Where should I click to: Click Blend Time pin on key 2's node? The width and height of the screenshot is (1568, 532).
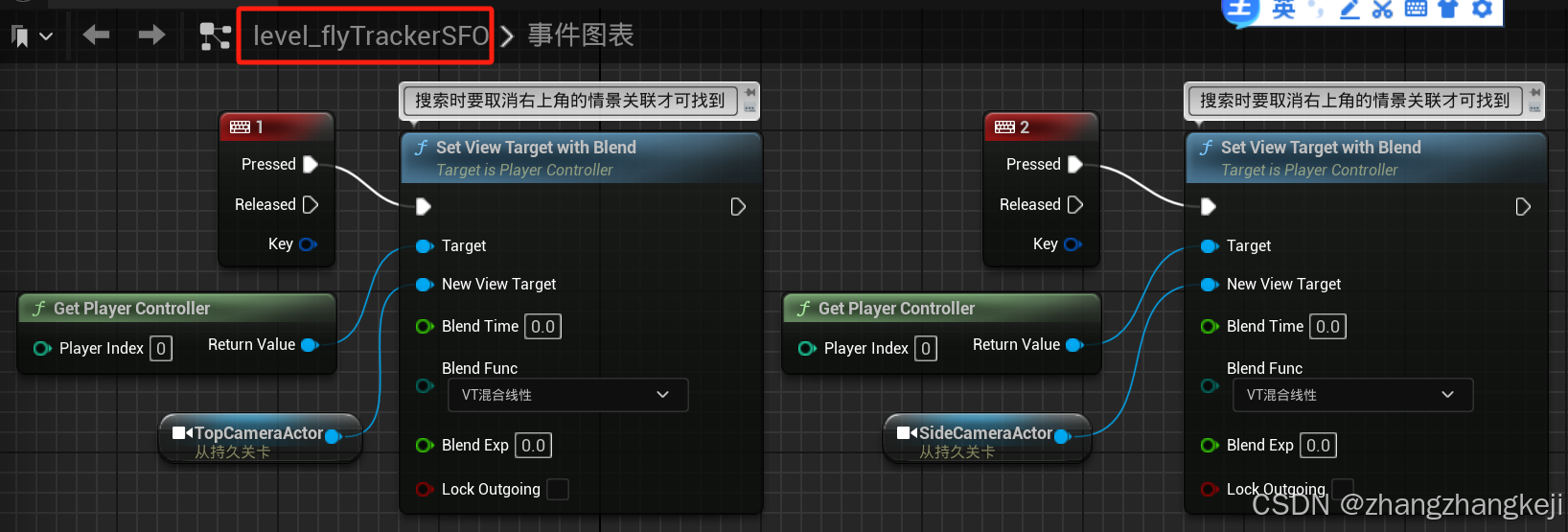[x=1210, y=326]
